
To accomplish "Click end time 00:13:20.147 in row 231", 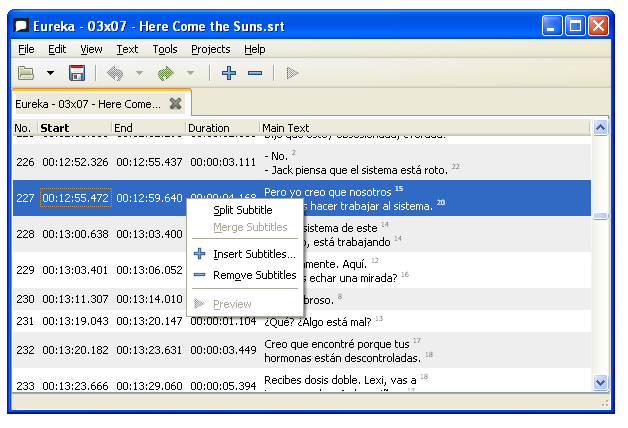I will click(x=149, y=321).
